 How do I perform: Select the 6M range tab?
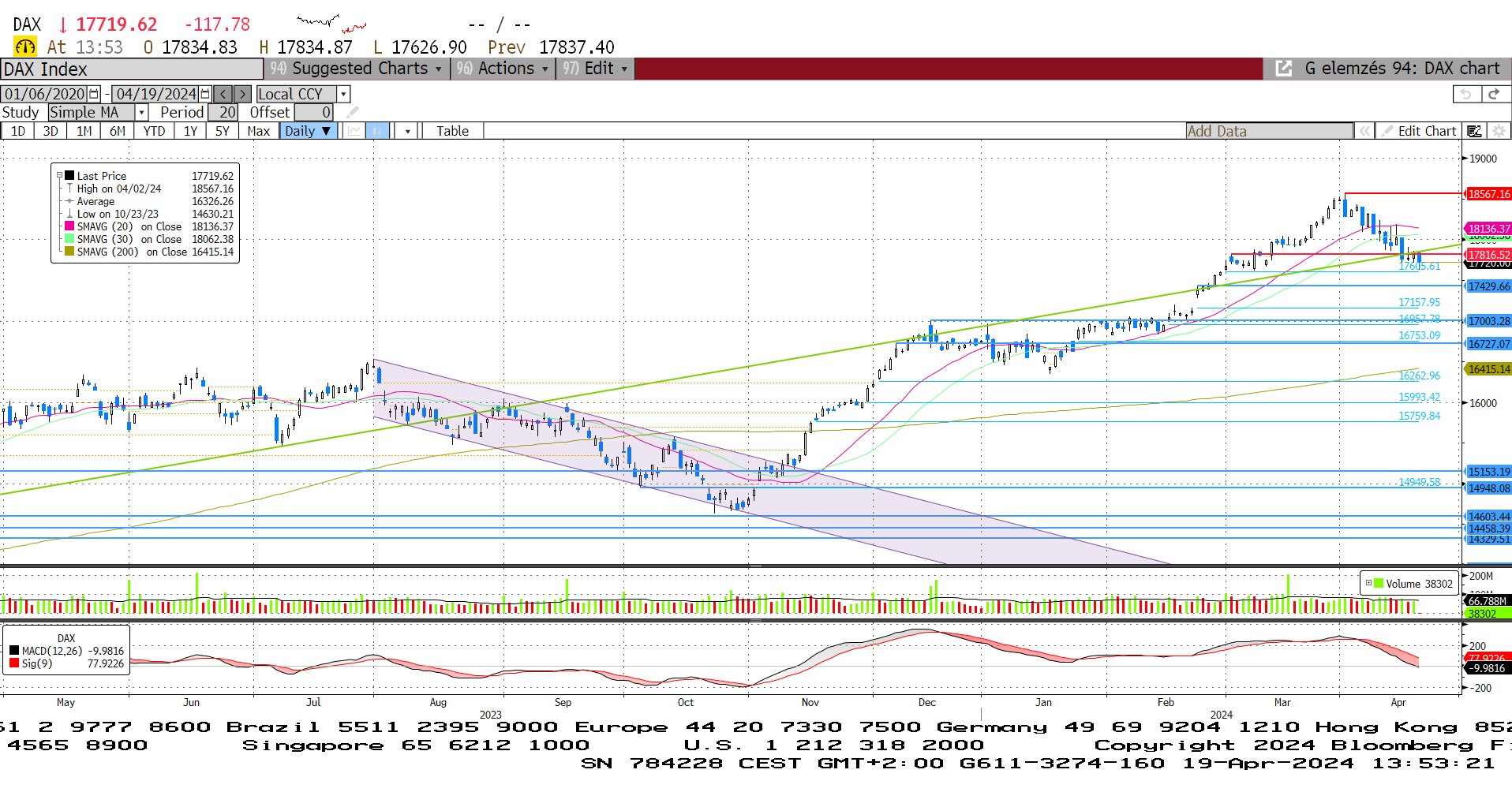click(117, 131)
